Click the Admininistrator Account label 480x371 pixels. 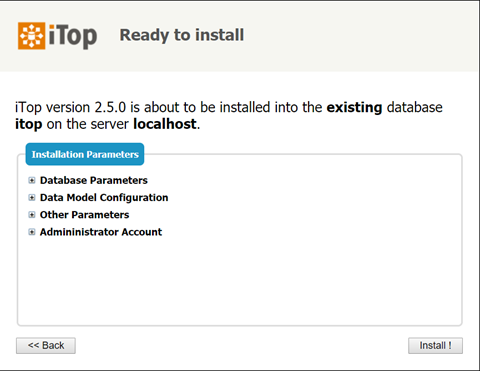(x=101, y=232)
